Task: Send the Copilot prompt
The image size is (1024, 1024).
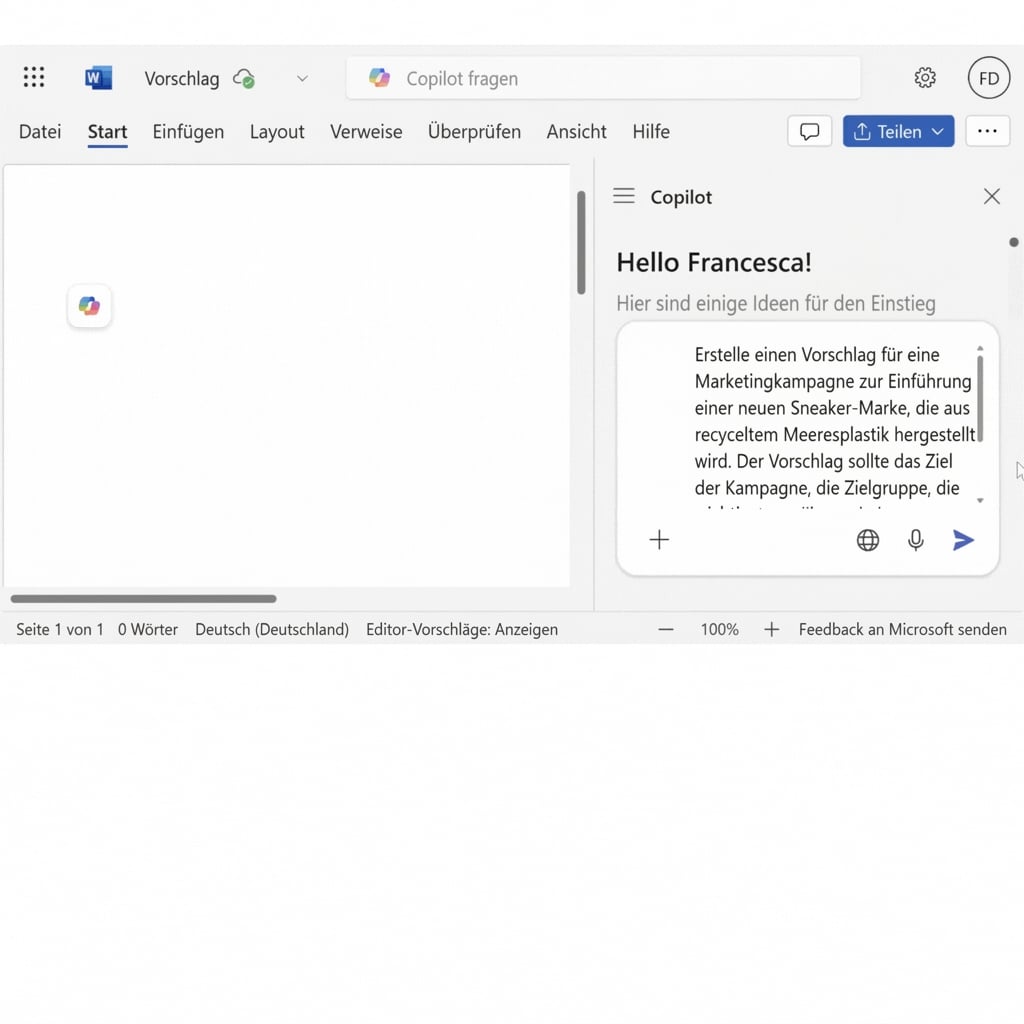Action: click(963, 540)
